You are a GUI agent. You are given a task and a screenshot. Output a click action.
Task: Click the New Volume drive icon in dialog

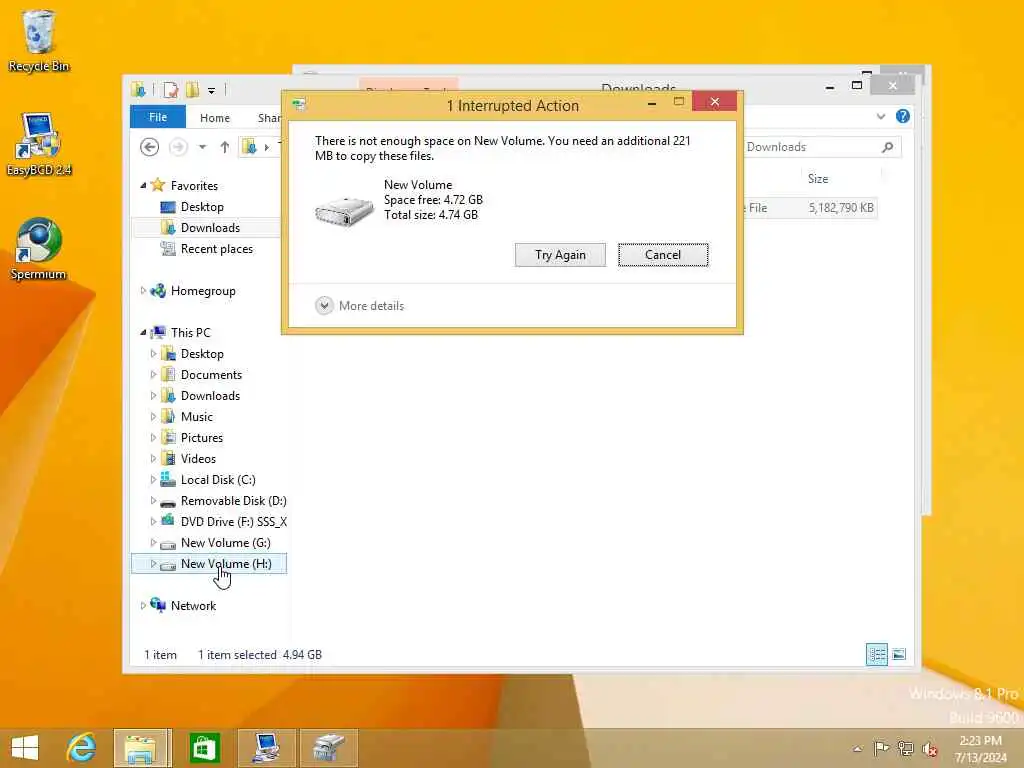[344, 210]
